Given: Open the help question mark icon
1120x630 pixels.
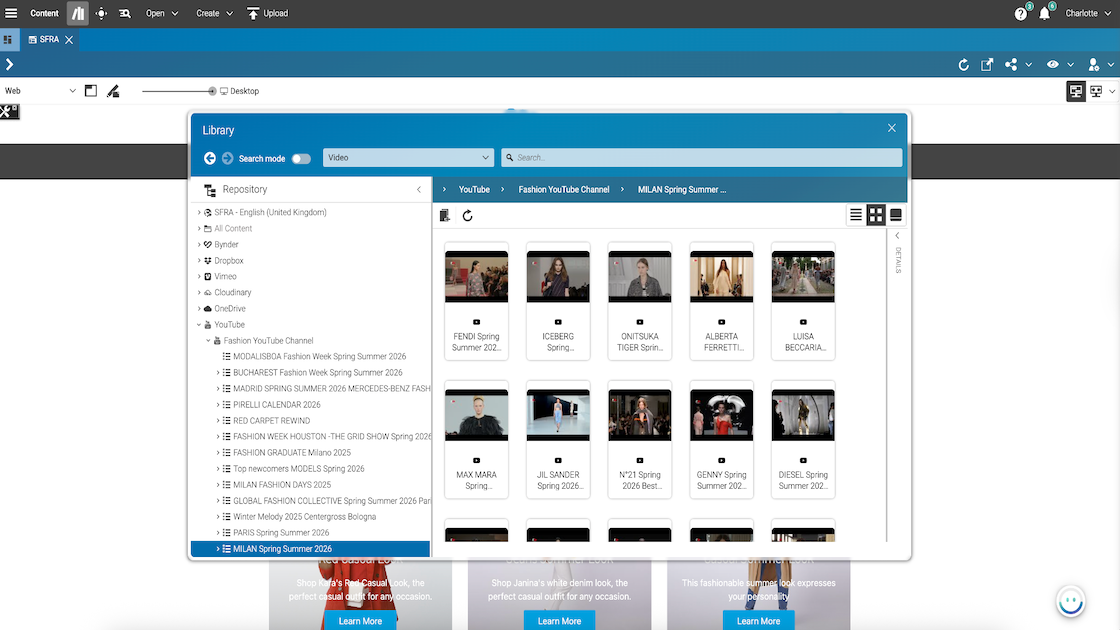Looking at the screenshot, I should 1020,14.
